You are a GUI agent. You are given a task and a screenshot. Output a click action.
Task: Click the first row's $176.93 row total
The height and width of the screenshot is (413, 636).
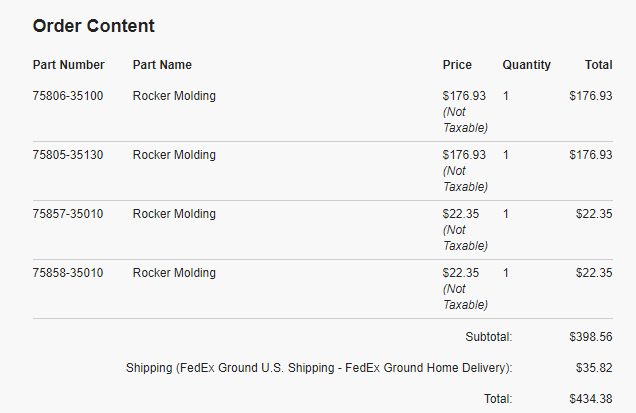591,96
